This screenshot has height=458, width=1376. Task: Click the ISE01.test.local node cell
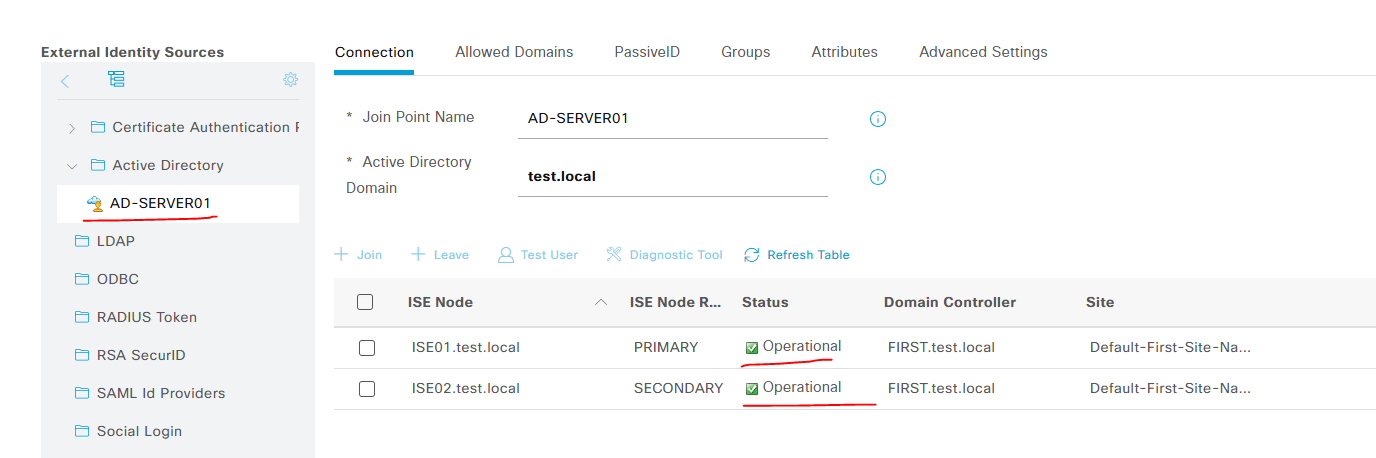tap(466, 348)
